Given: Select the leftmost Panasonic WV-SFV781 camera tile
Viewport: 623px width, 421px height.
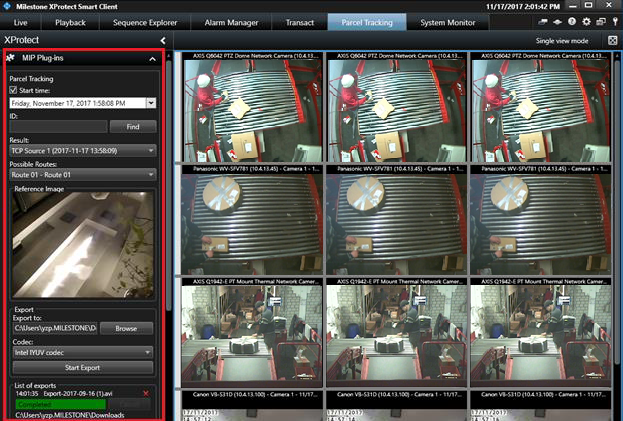Looking at the screenshot, I should click(252, 220).
